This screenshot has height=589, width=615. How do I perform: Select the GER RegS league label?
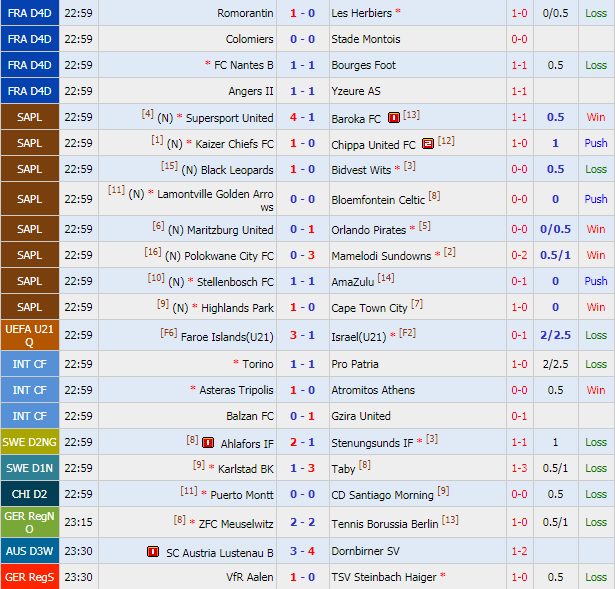point(30,577)
